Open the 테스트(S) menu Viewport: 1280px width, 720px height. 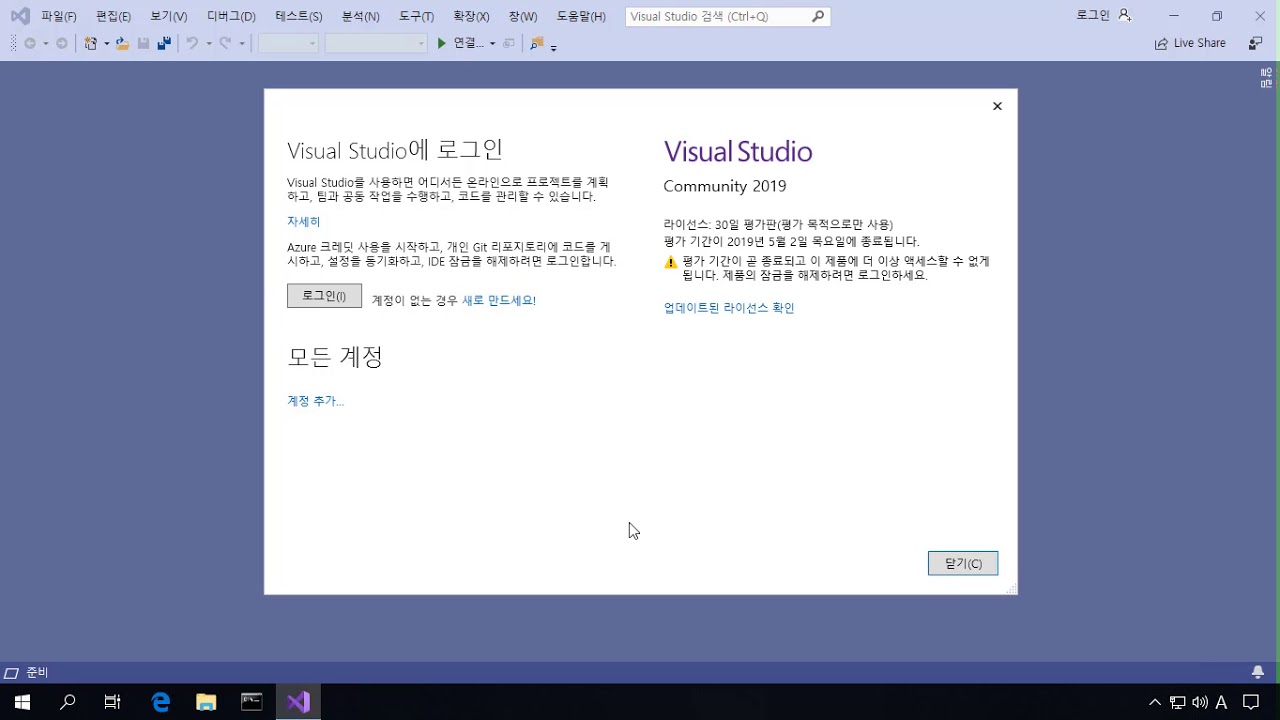[299, 16]
